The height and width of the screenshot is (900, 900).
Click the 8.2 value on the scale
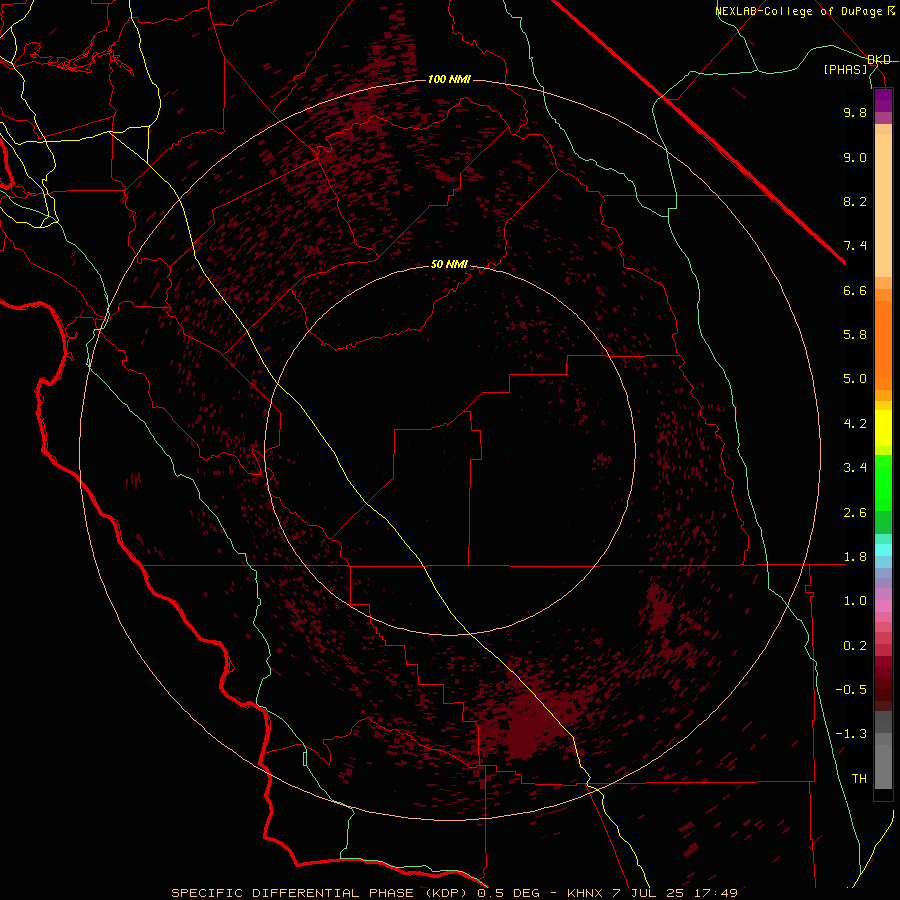[855, 201]
